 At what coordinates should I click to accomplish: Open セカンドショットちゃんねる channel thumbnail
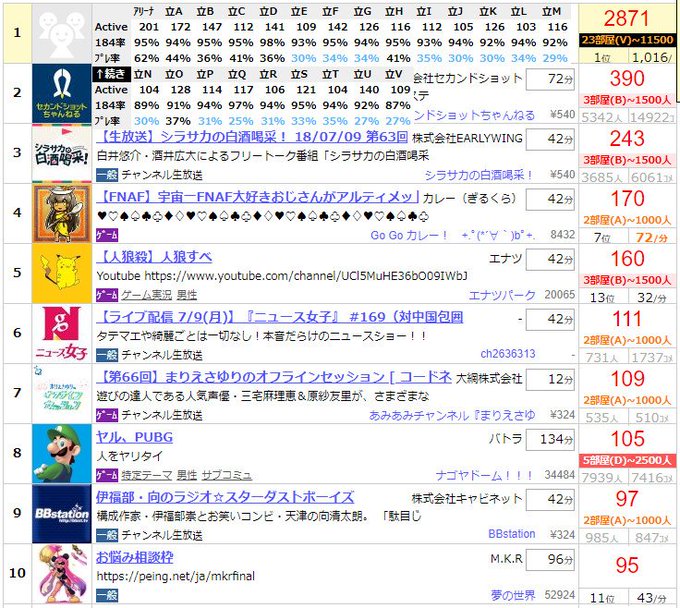click(x=62, y=94)
